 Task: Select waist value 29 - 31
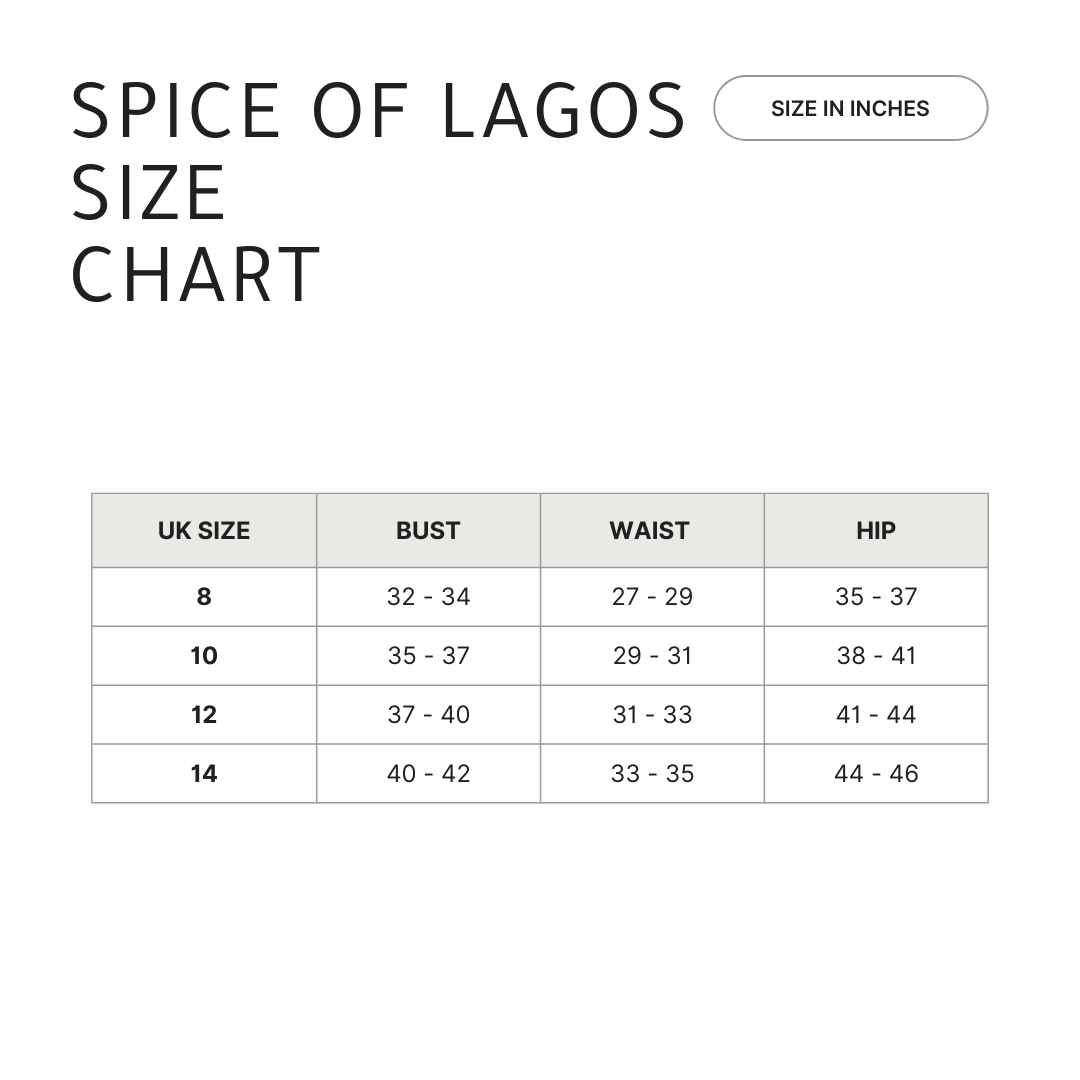click(x=652, y=656)
